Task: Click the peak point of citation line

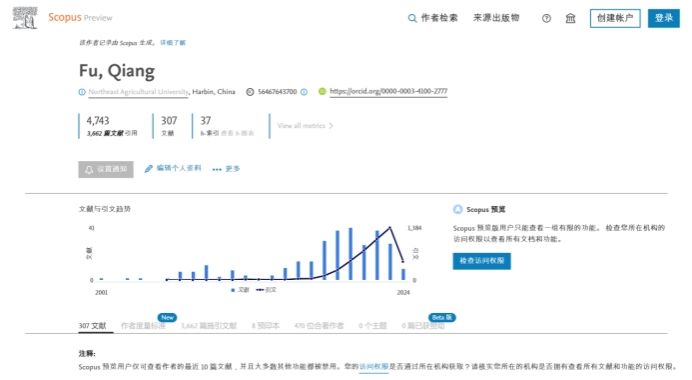Action: point(390,228)
